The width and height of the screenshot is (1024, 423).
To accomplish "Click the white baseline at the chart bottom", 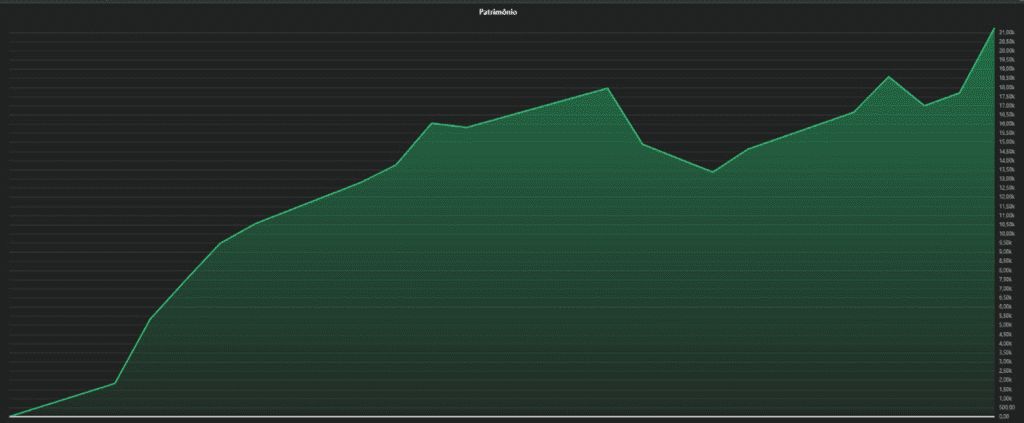I will click(x=500, y=416).
